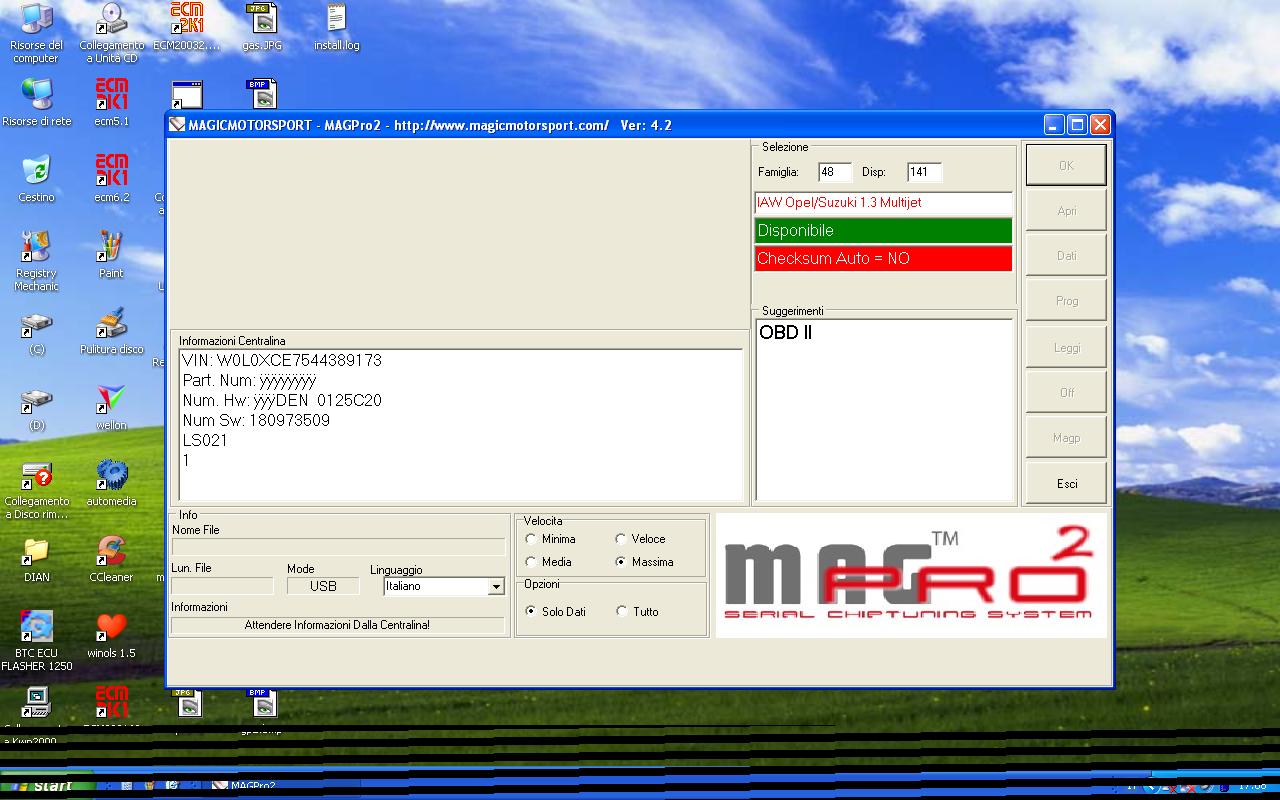The height and width of the screenshot is (800, 1280).
Task: Open the Linguaggio Italiano dropdown
Action: click(496, 587)
